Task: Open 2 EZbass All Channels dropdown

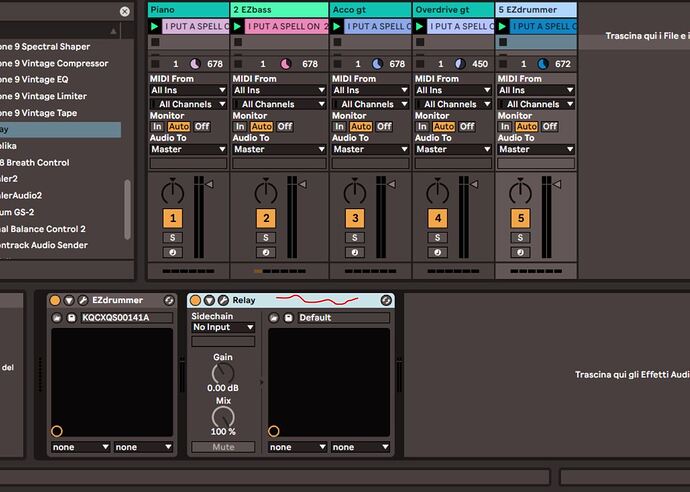Action: pyautogui.click(x=279, y=104)
